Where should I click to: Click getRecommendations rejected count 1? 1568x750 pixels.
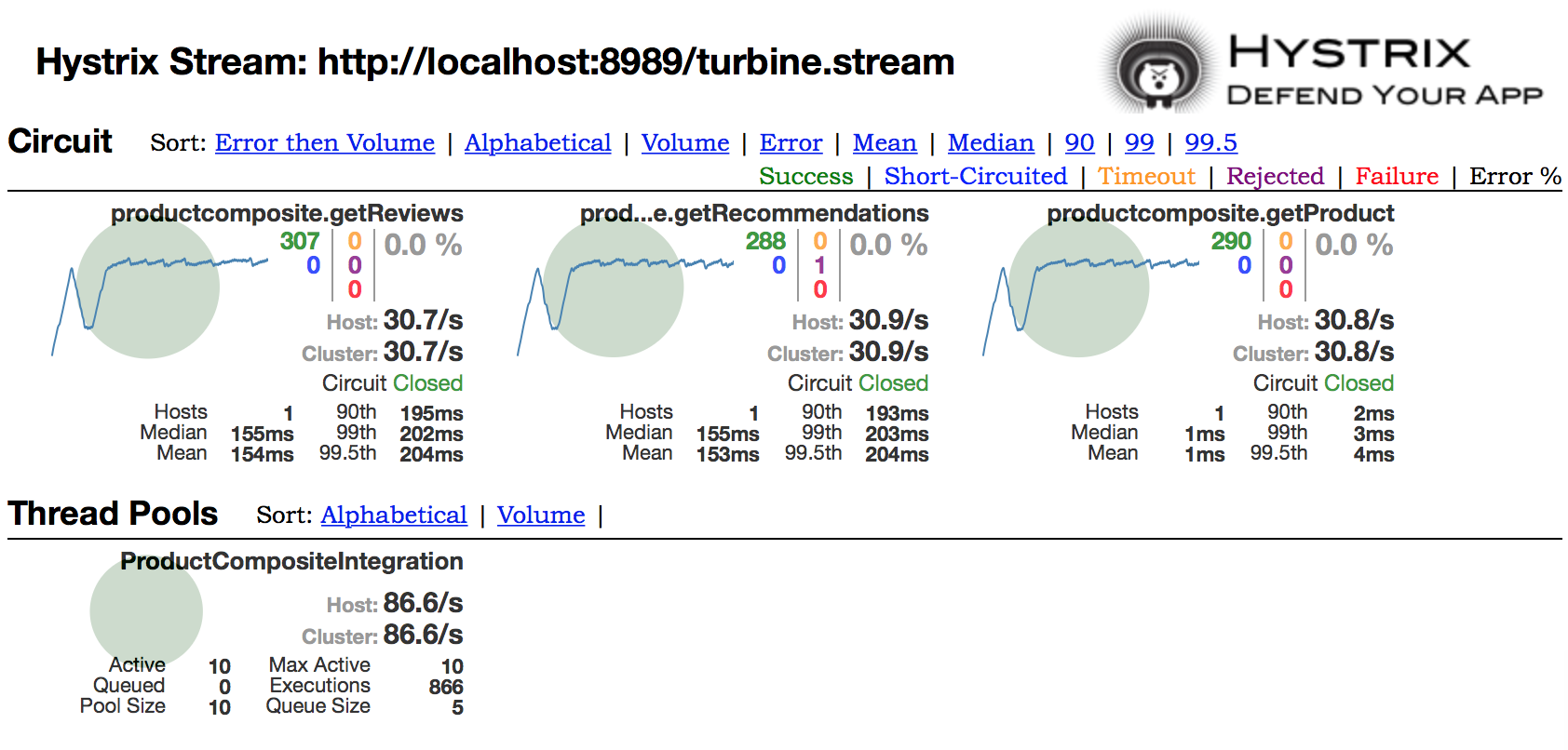pos(820,265)
